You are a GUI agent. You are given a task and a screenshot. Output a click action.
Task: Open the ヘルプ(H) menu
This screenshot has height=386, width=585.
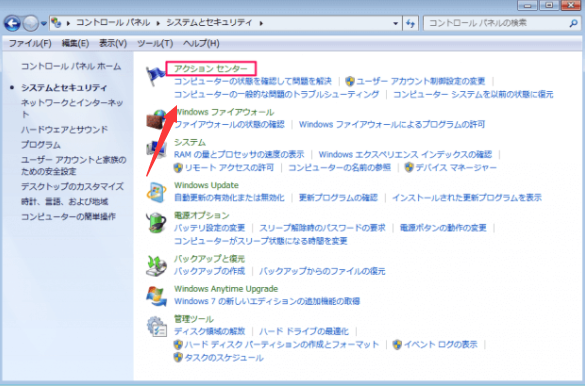point(201,43)
